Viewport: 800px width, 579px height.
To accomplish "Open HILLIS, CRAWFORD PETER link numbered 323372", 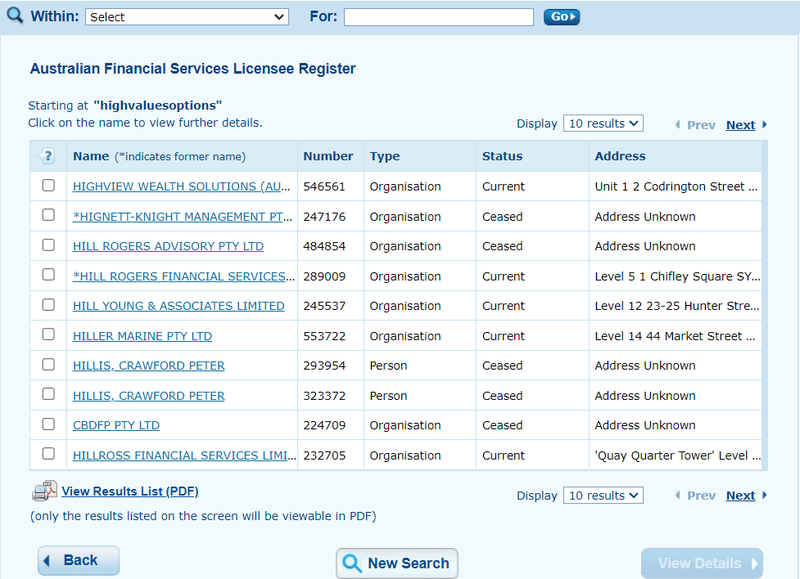I will tap(148, 396).
